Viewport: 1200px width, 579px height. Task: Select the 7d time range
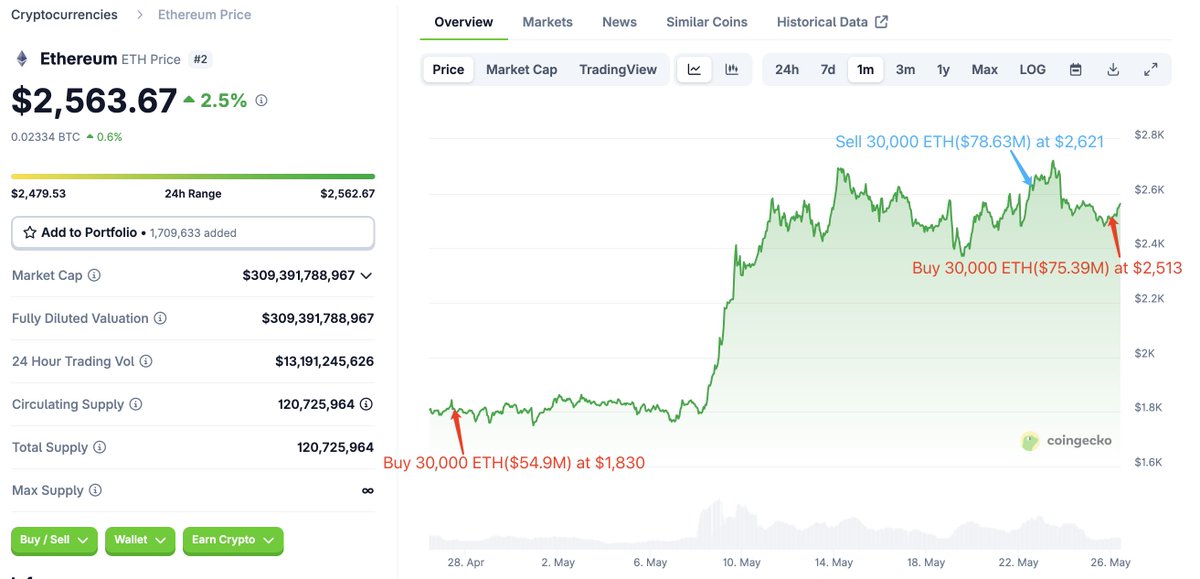(828, 69)
